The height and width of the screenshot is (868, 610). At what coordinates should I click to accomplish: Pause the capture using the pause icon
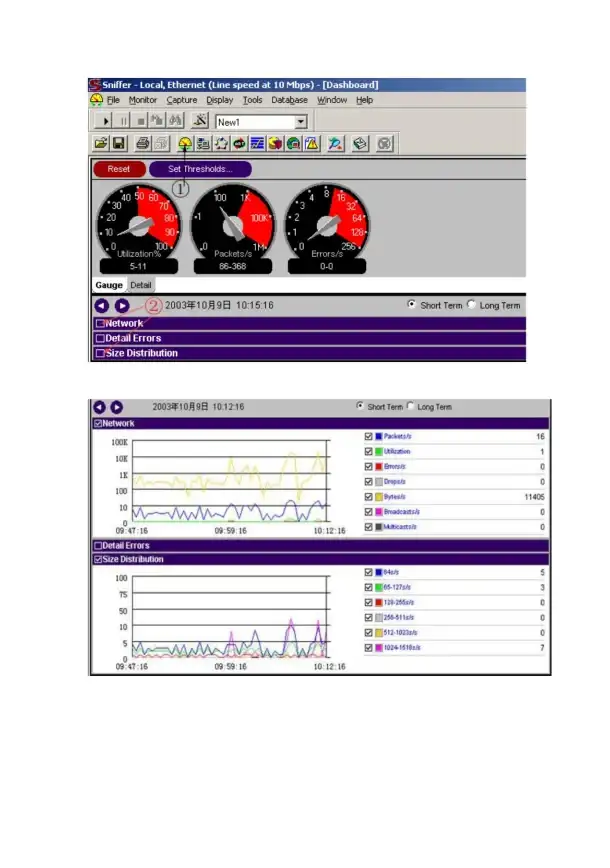pyautogui.click(x=123, y=121)
